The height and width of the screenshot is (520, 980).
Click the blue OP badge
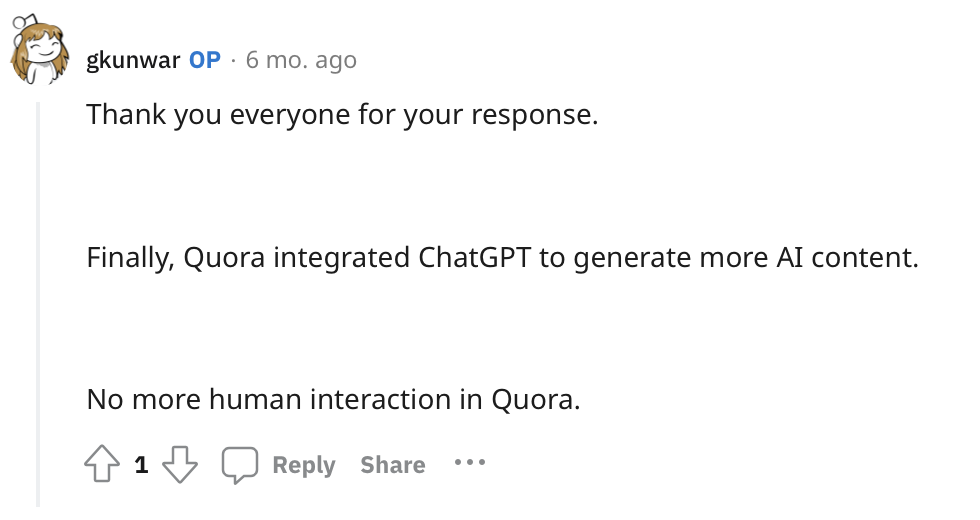(x=205, y=60)
